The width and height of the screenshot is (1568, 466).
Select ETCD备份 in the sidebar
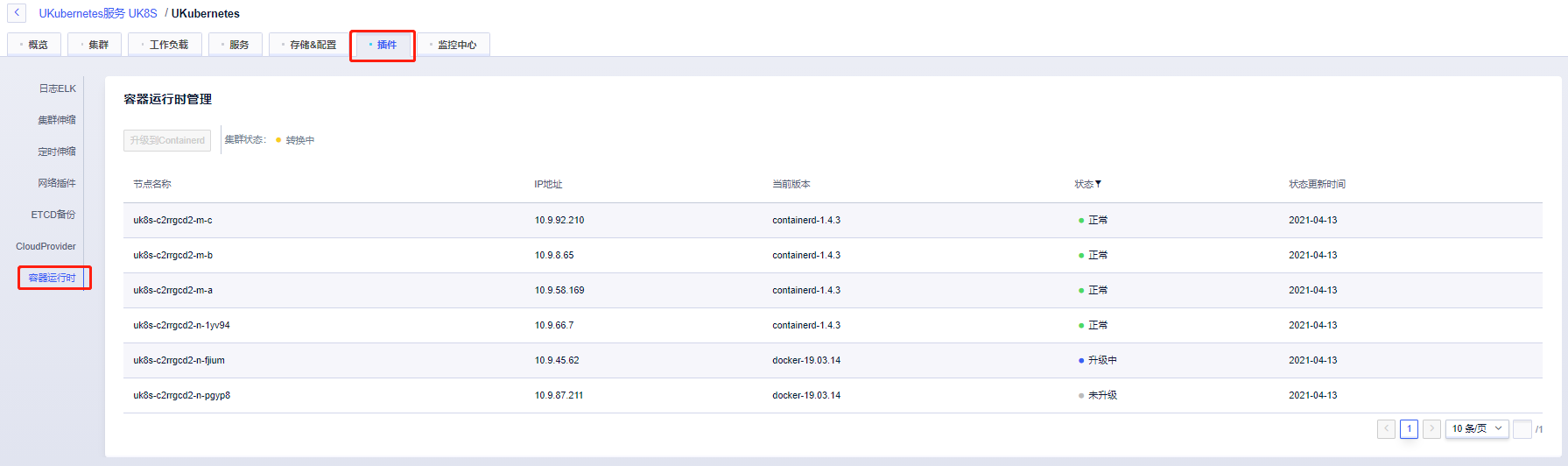pos(53,215)
